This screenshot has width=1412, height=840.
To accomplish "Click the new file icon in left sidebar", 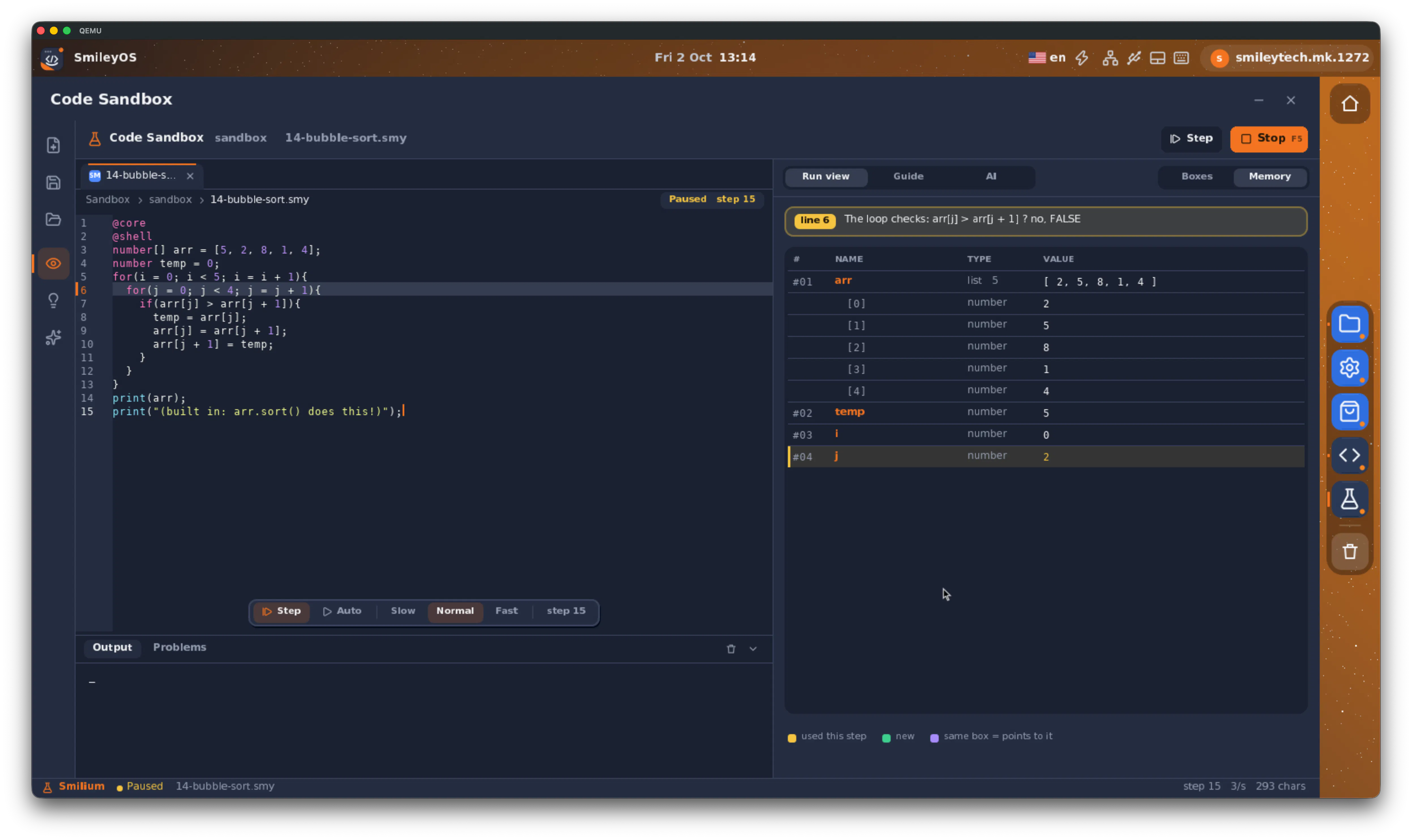I will click(x=53, y=145).
